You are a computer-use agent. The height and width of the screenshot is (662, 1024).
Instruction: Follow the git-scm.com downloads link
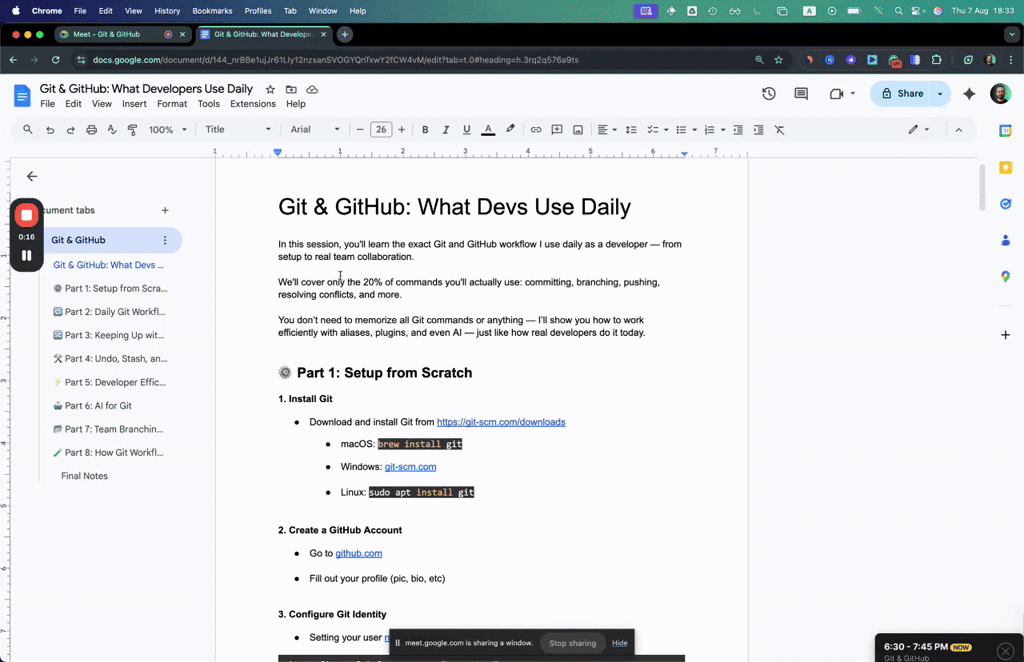[501, 421]
